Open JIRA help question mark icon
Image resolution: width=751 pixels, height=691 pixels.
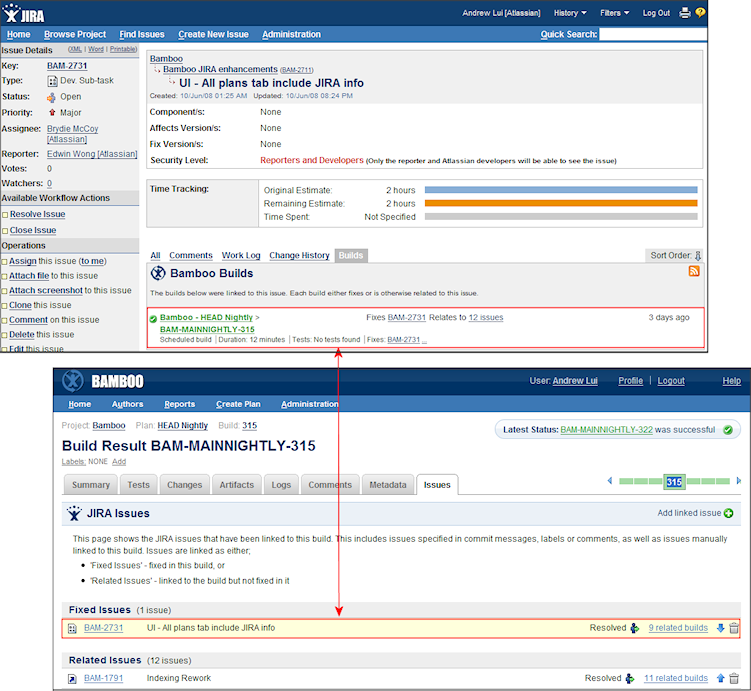click(700, 12)
